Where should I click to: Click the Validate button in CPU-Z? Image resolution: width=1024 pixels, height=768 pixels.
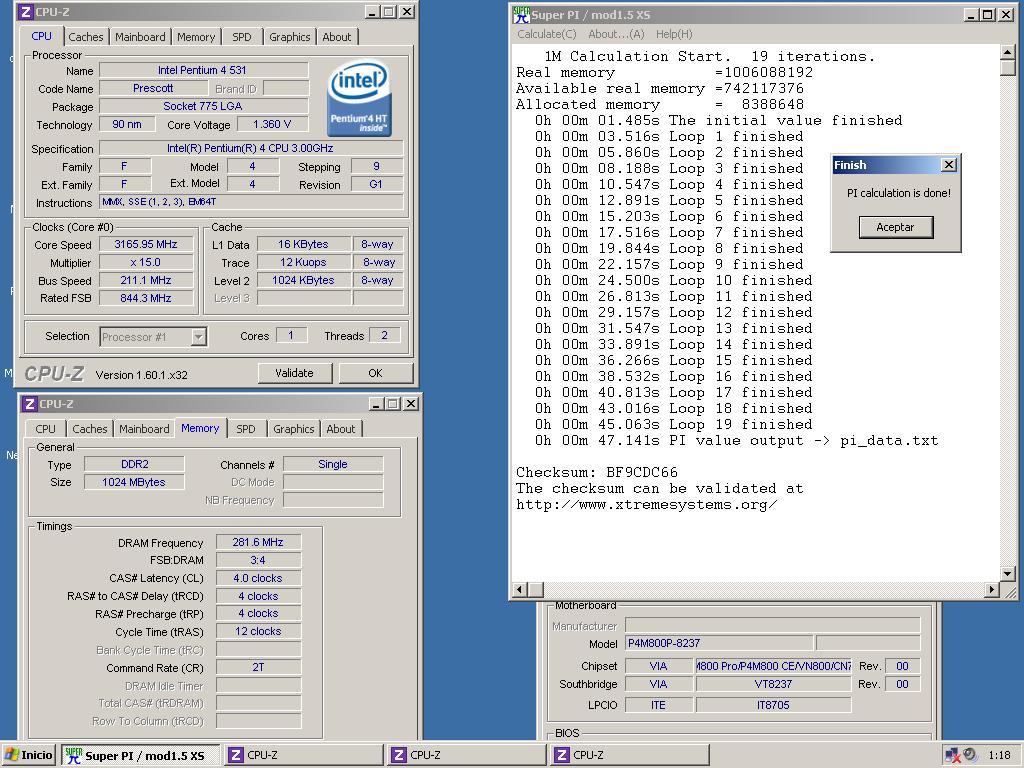295,373
